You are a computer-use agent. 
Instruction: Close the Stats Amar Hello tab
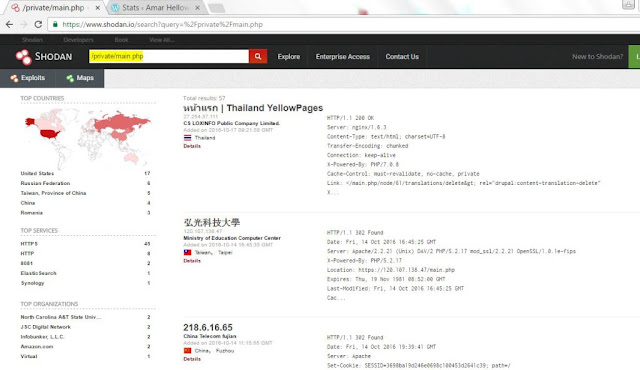[198, 8]
